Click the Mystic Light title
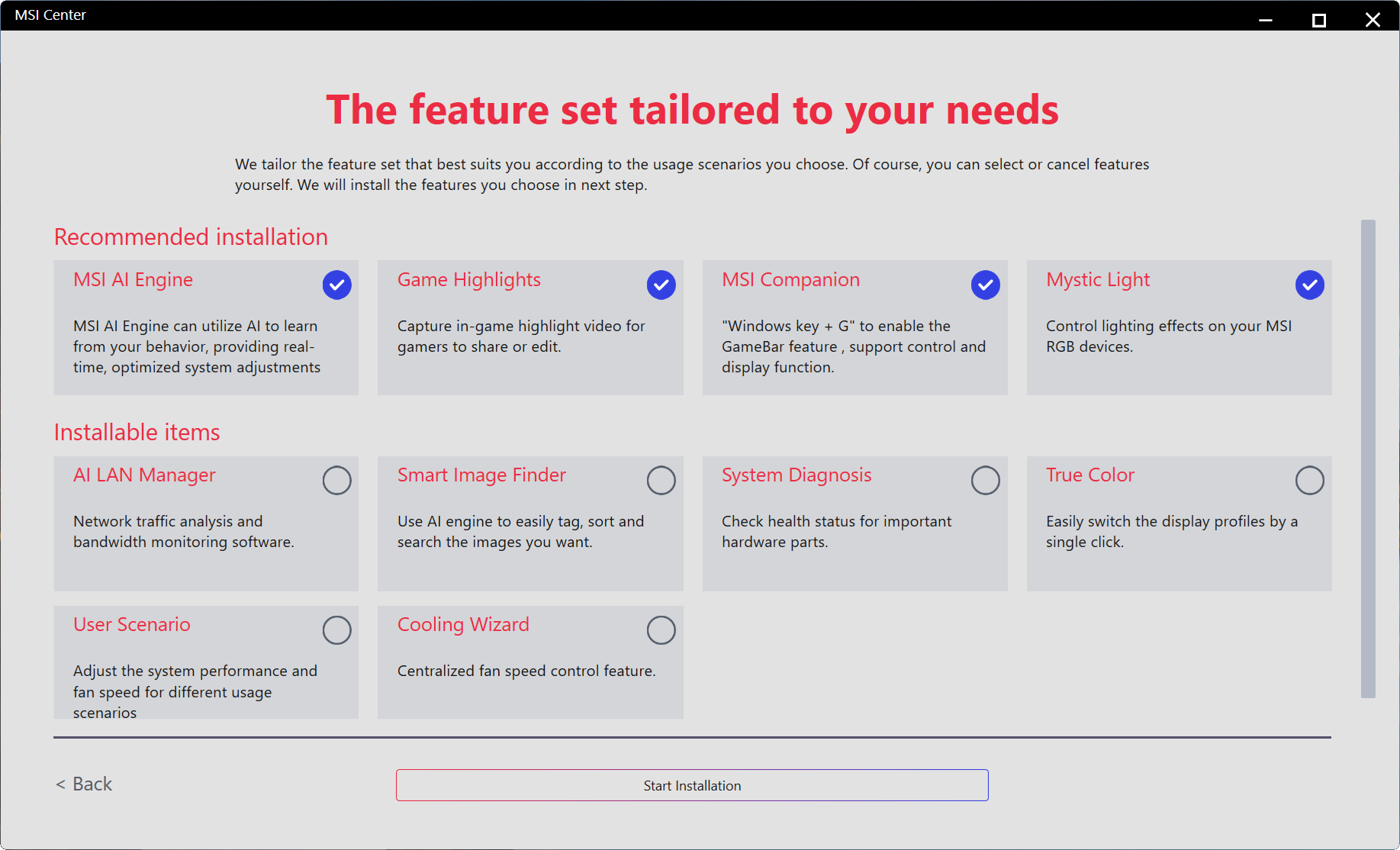 [1098, 279]
